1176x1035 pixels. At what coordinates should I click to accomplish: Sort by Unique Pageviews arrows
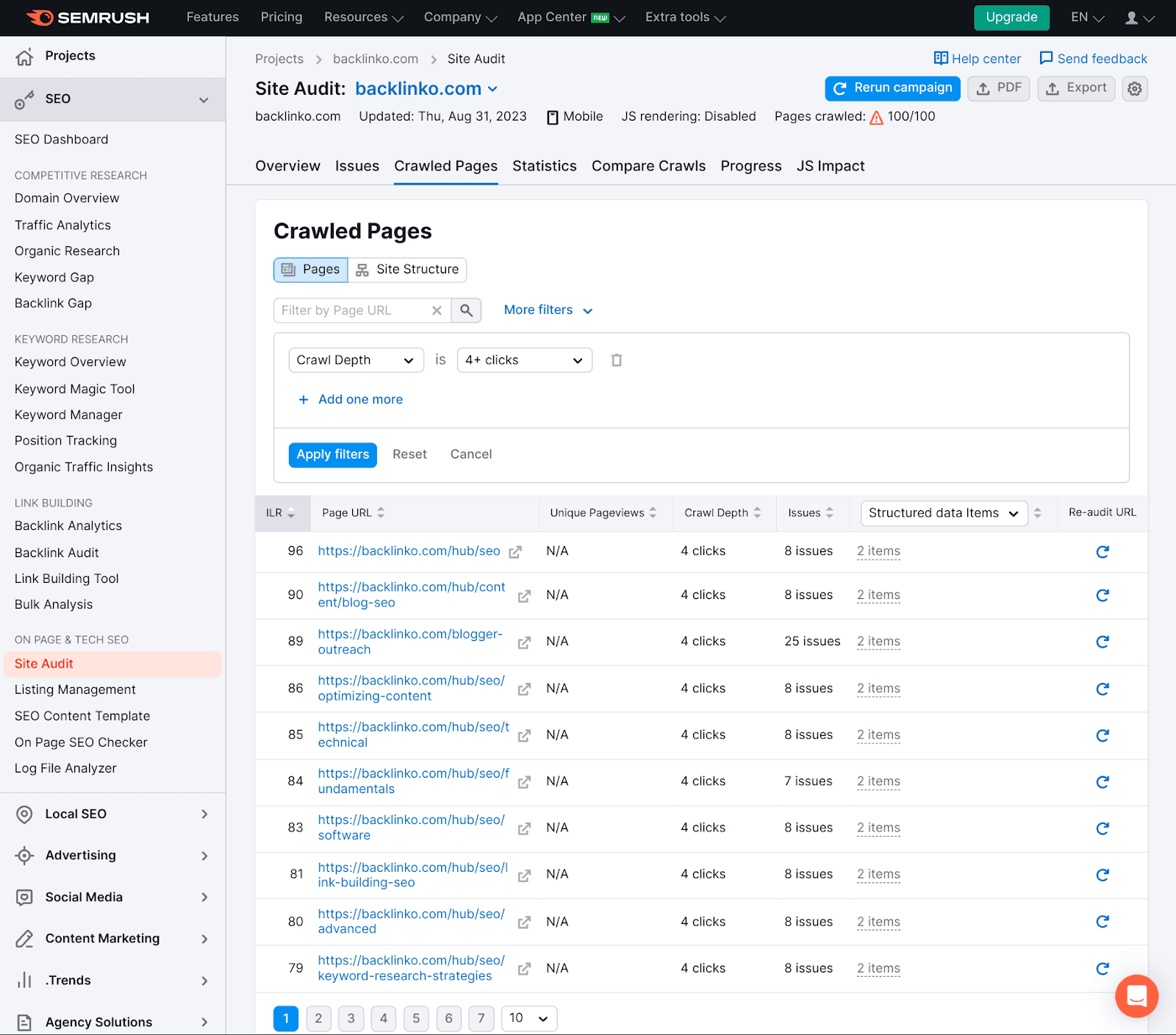pos(653,513)
